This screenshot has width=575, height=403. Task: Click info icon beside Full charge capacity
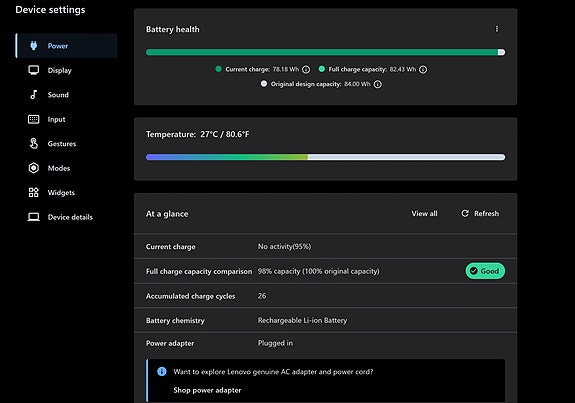[x=423, y=69]
